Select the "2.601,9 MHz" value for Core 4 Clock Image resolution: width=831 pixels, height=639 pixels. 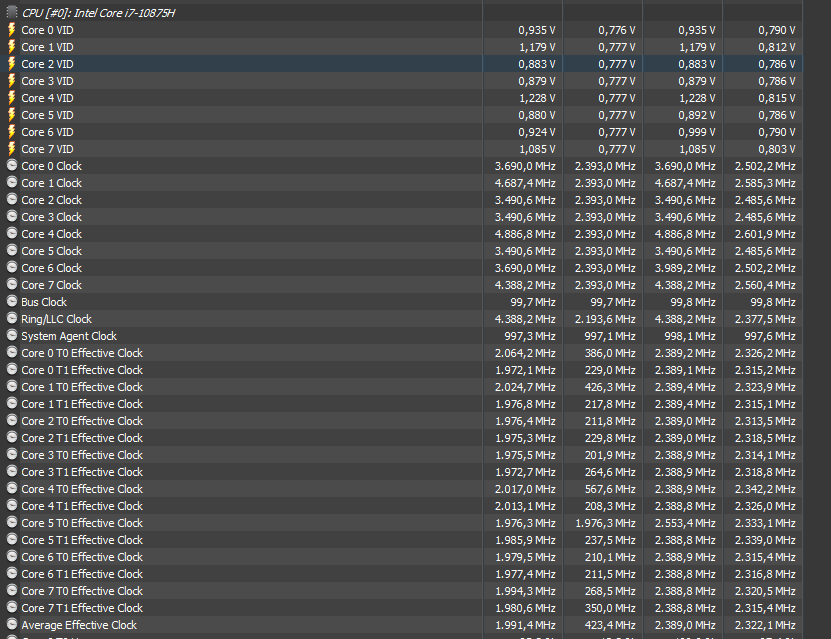click(765, 234)
